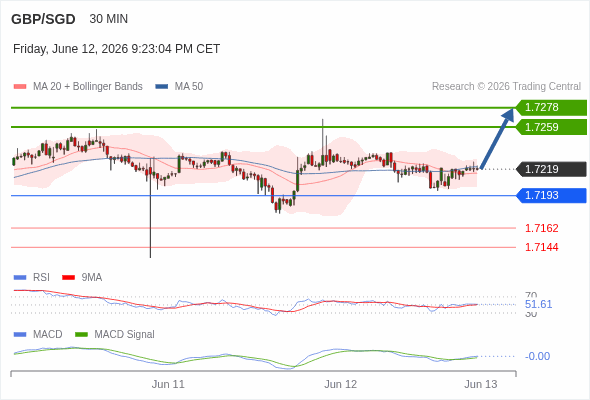
Task: Click the 9MA legend label
Action: 92,278
